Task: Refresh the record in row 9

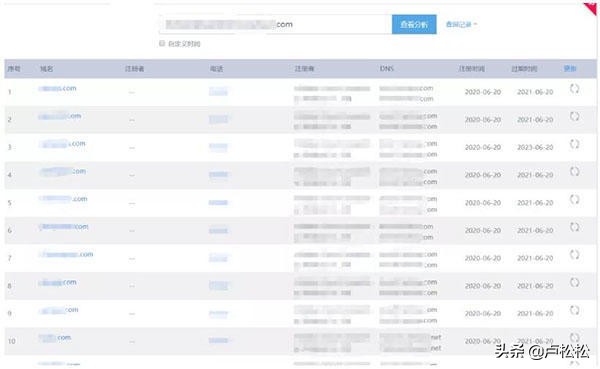Action: coord(574,310)
